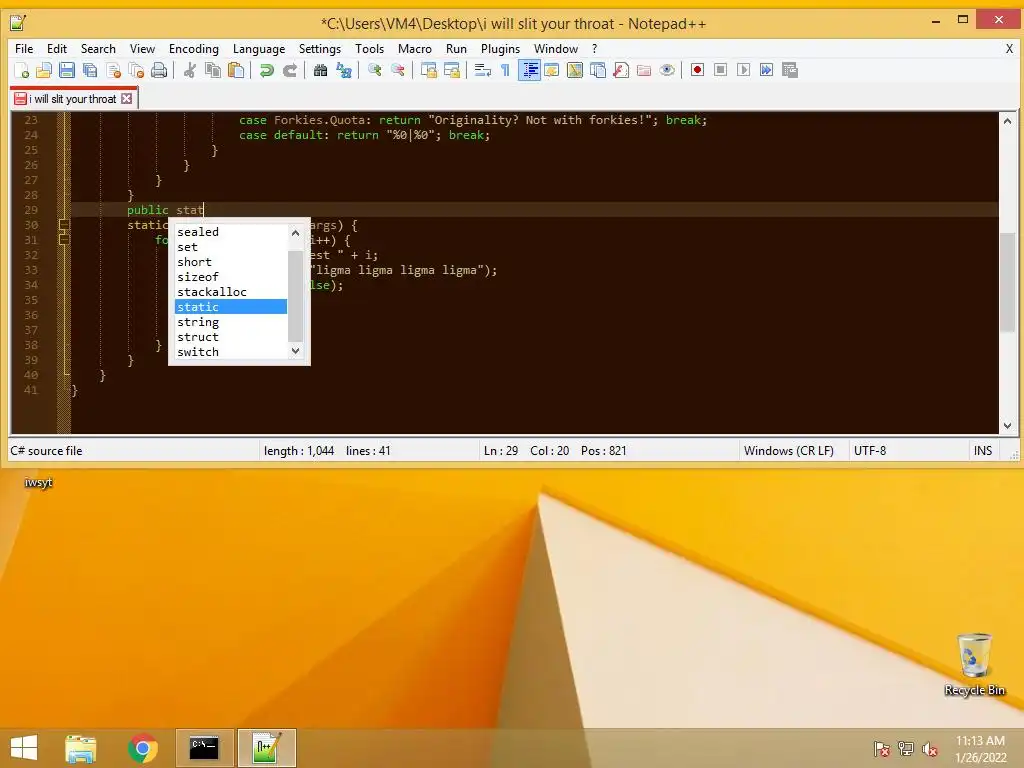Open Folder as Workspace icon
This screenshot has height=768, width=1024.
tap(644, 70)
